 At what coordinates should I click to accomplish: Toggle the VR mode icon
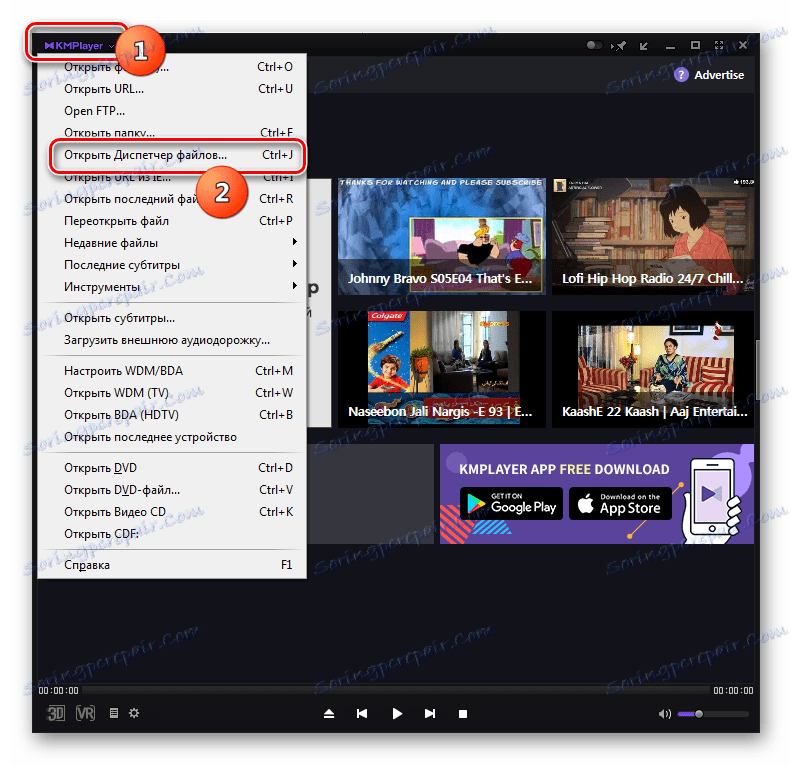pyautogui.click(x=85, y=713)
